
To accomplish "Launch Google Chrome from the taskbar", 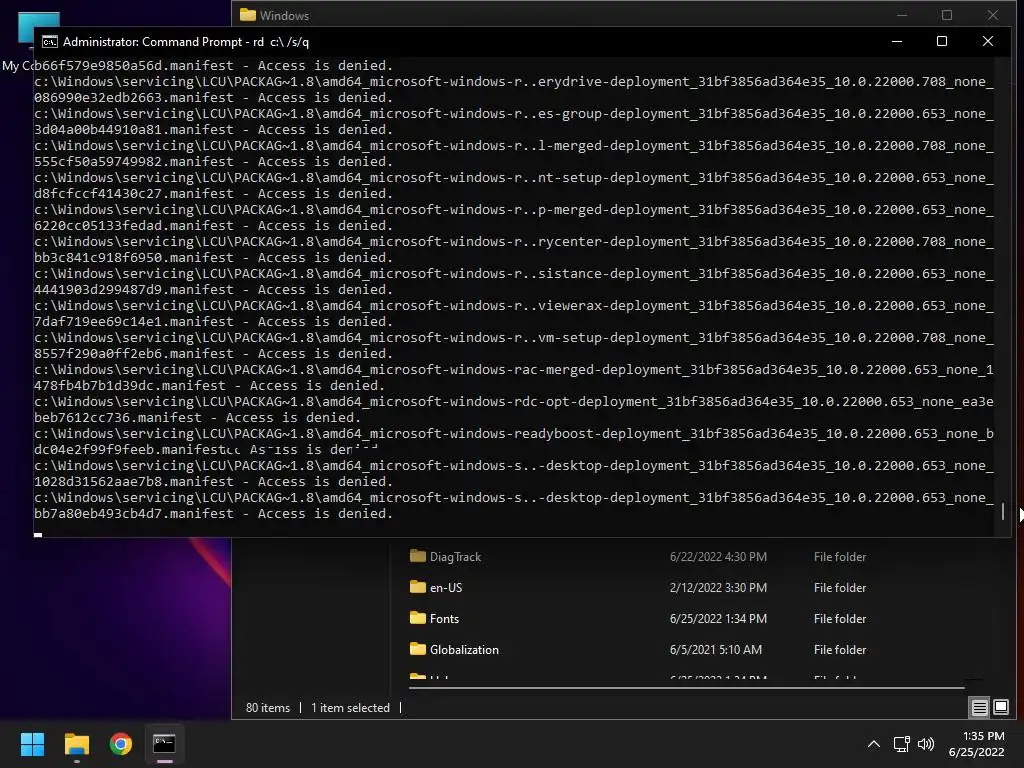I will click(121, 744).
